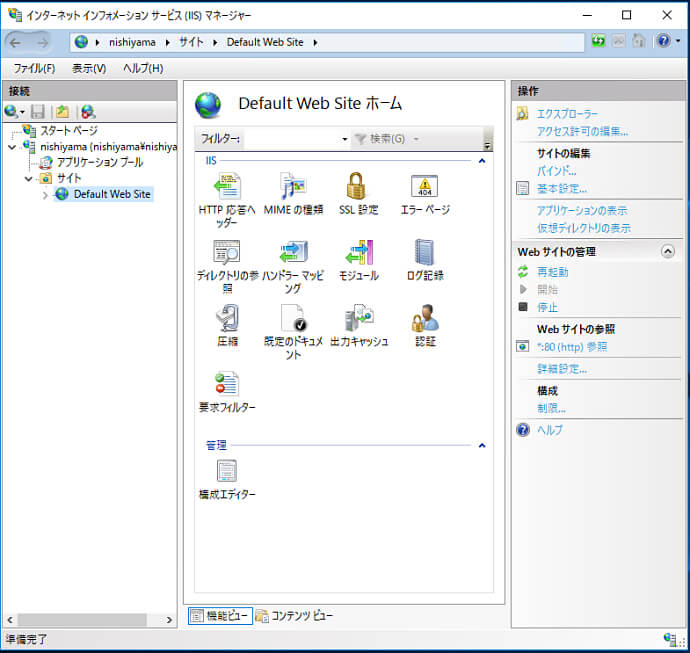The image size is (690, 653).
Task: Open the SSL 設定 padlock icon
Action: [358, 188]
